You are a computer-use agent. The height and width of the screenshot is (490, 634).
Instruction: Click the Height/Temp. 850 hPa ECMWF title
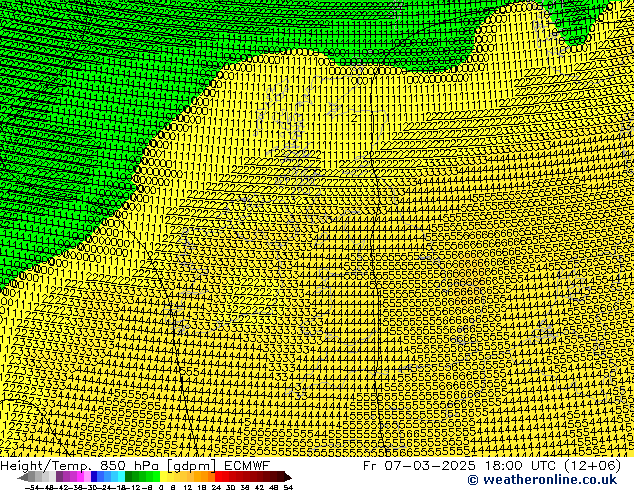click(135, 466)
